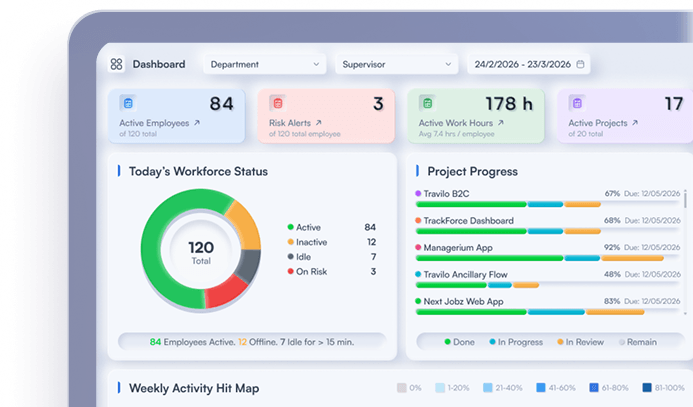693x407 pixels.
Task: Click the green Active legend dot
Action: pos(290,227)
